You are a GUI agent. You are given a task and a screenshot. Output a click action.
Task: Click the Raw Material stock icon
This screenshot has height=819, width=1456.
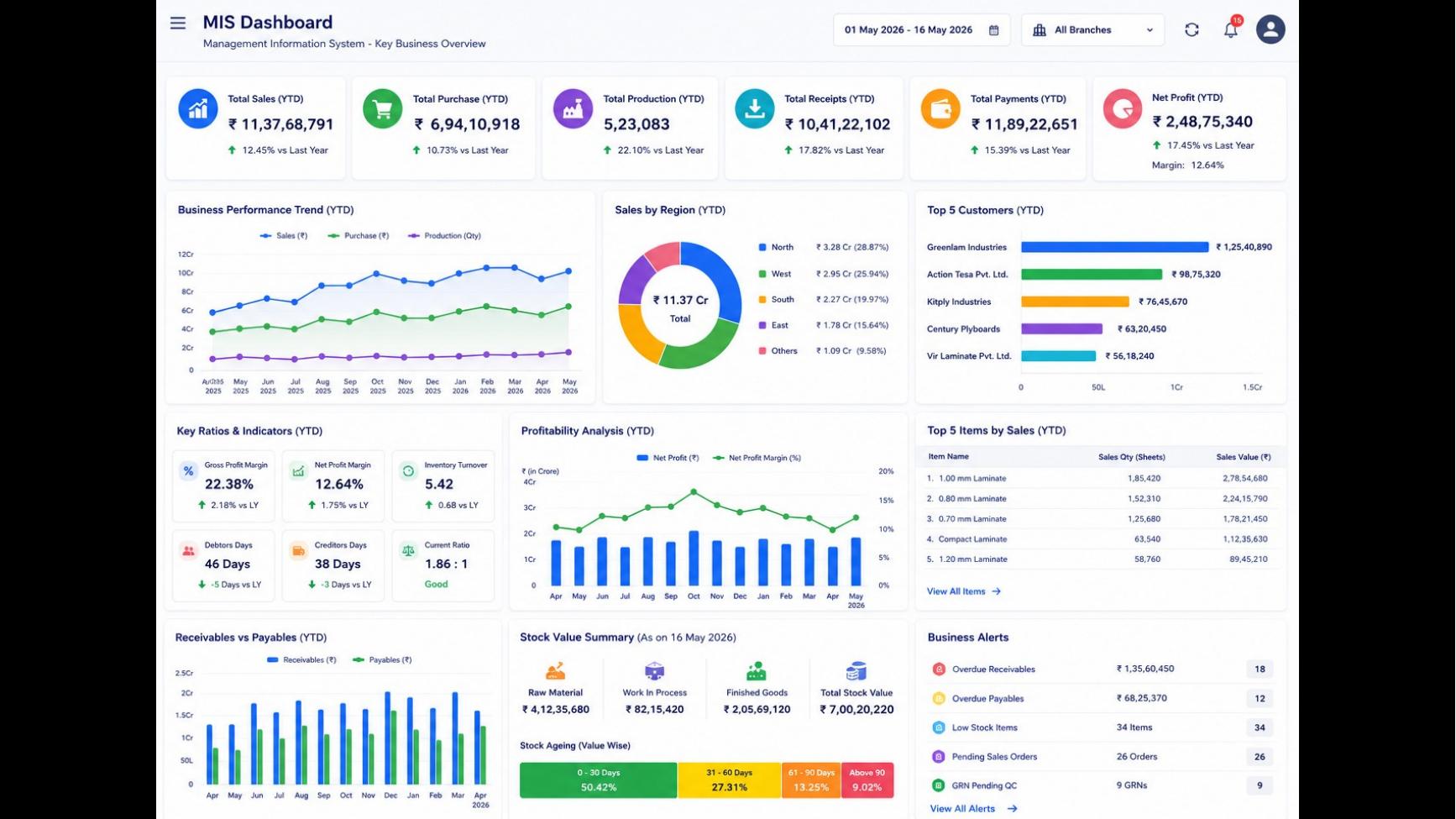[555, 671]
